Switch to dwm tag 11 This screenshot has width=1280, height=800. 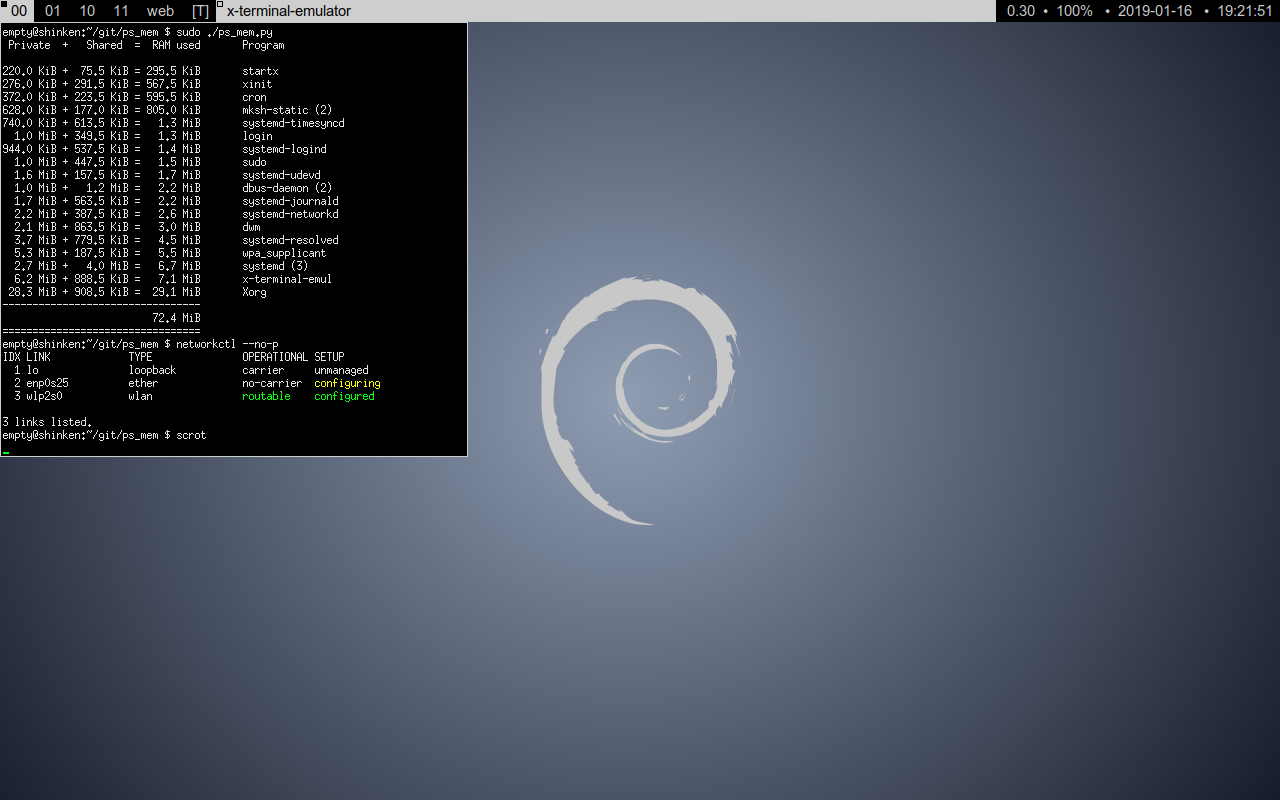[121, 11]
